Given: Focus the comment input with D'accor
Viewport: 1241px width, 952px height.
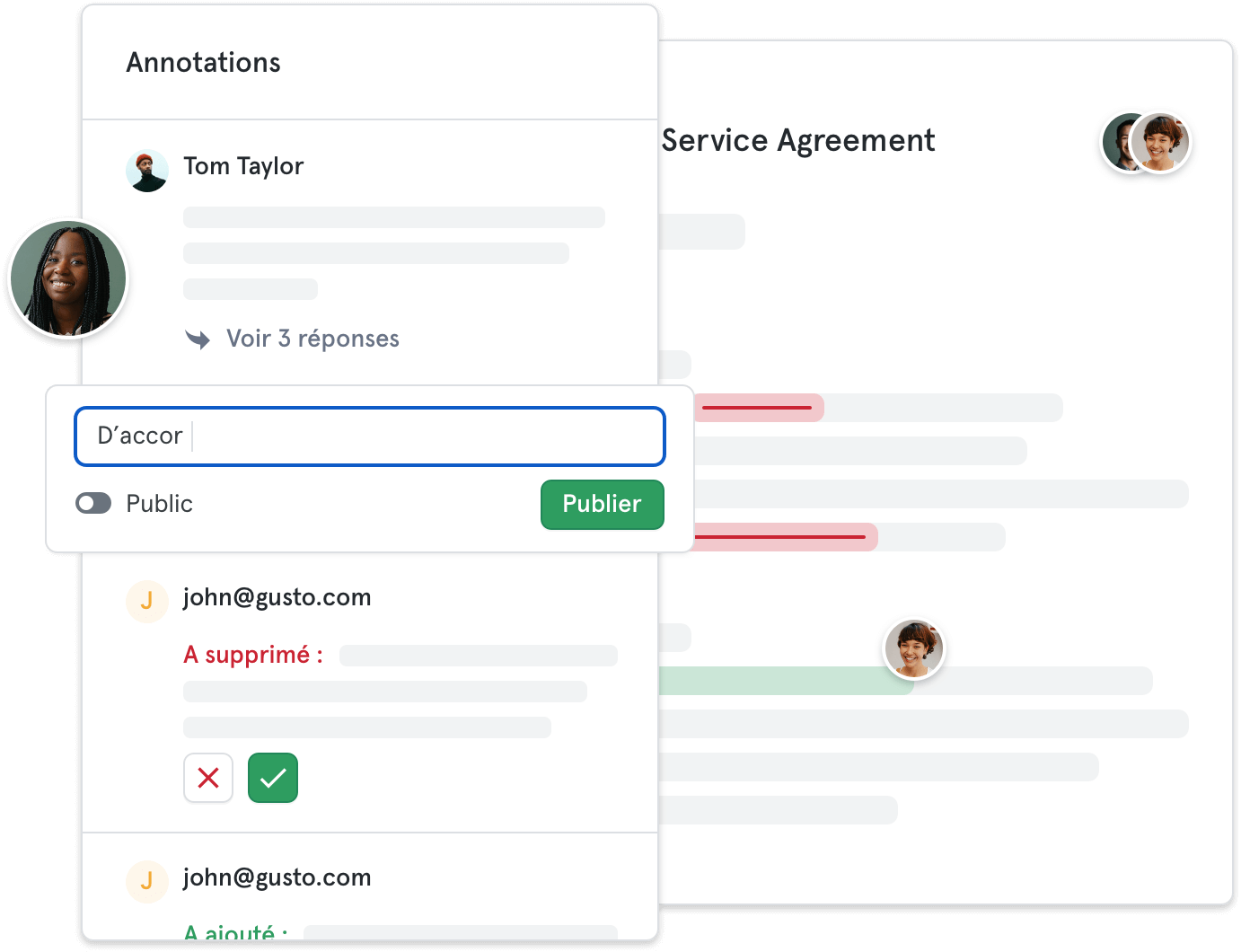Looking at the screenshot, I should point(370,436).
